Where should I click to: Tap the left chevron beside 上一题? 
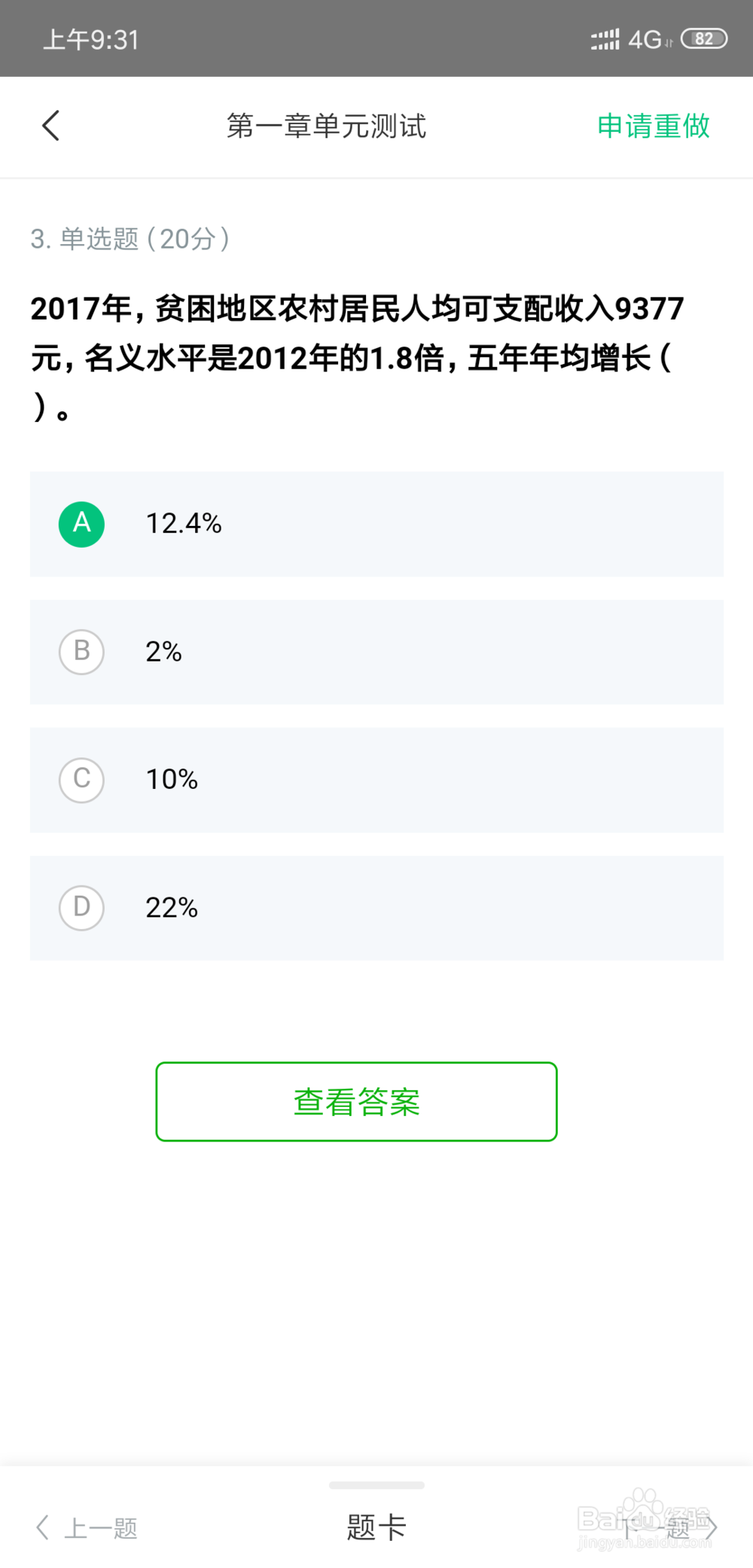[x=42, y=1527]
